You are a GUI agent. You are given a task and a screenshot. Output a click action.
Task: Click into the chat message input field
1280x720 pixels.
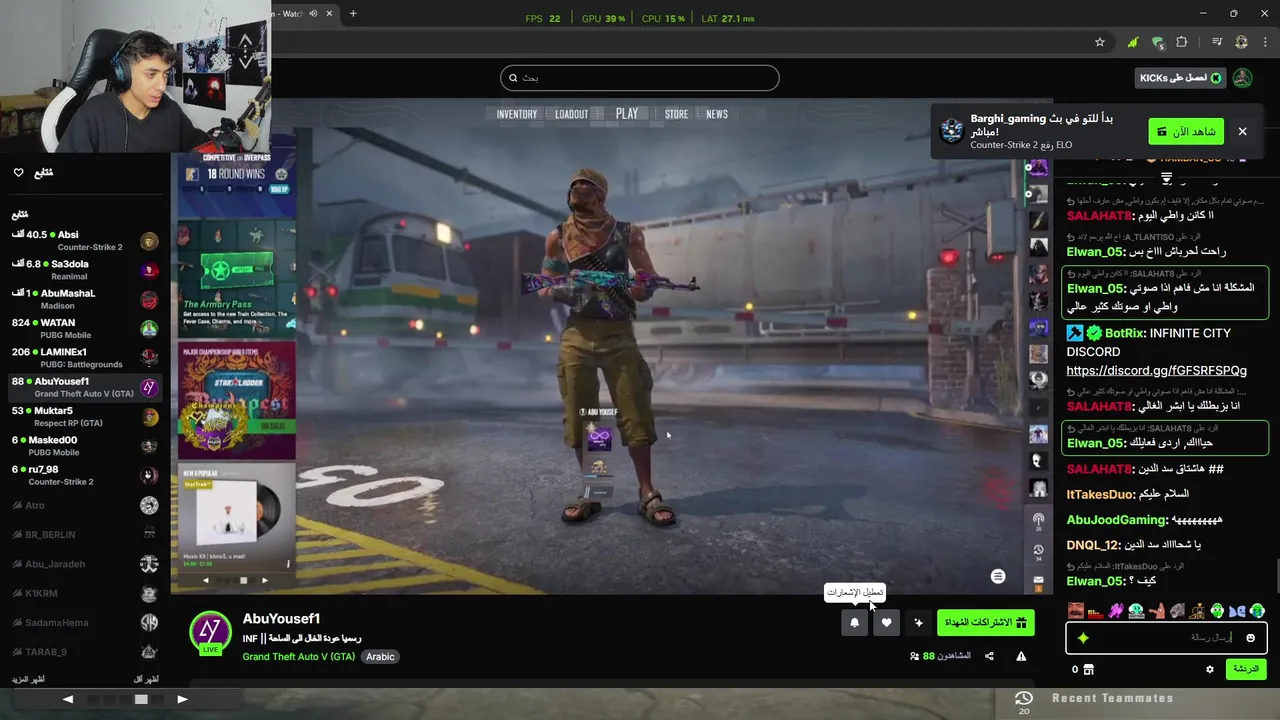[x=1166, y=638]
